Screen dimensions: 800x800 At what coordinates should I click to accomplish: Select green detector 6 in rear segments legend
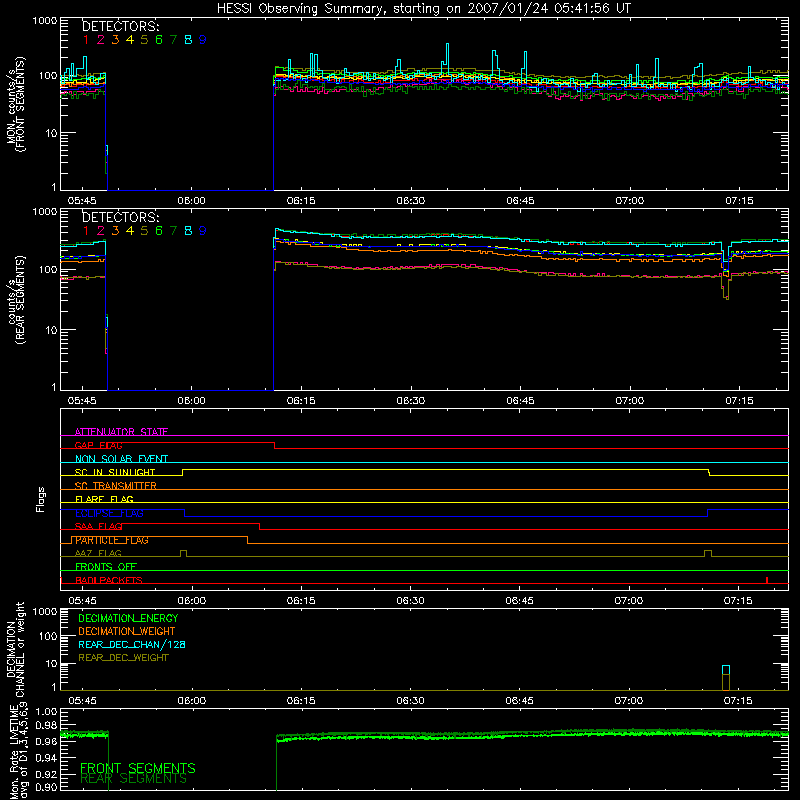(159, 231)
